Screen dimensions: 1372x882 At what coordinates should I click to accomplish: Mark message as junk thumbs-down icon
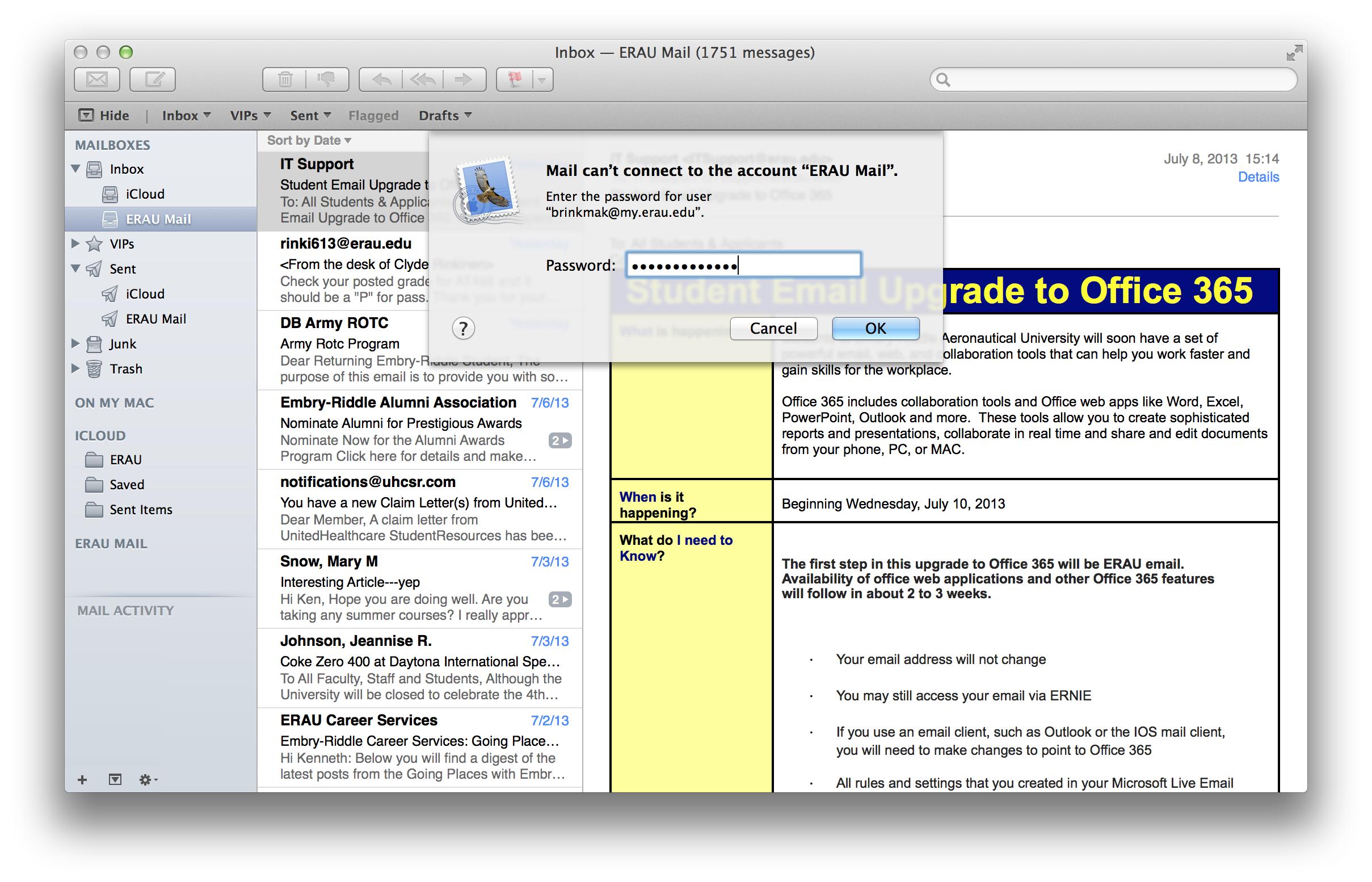pos(326,79)
